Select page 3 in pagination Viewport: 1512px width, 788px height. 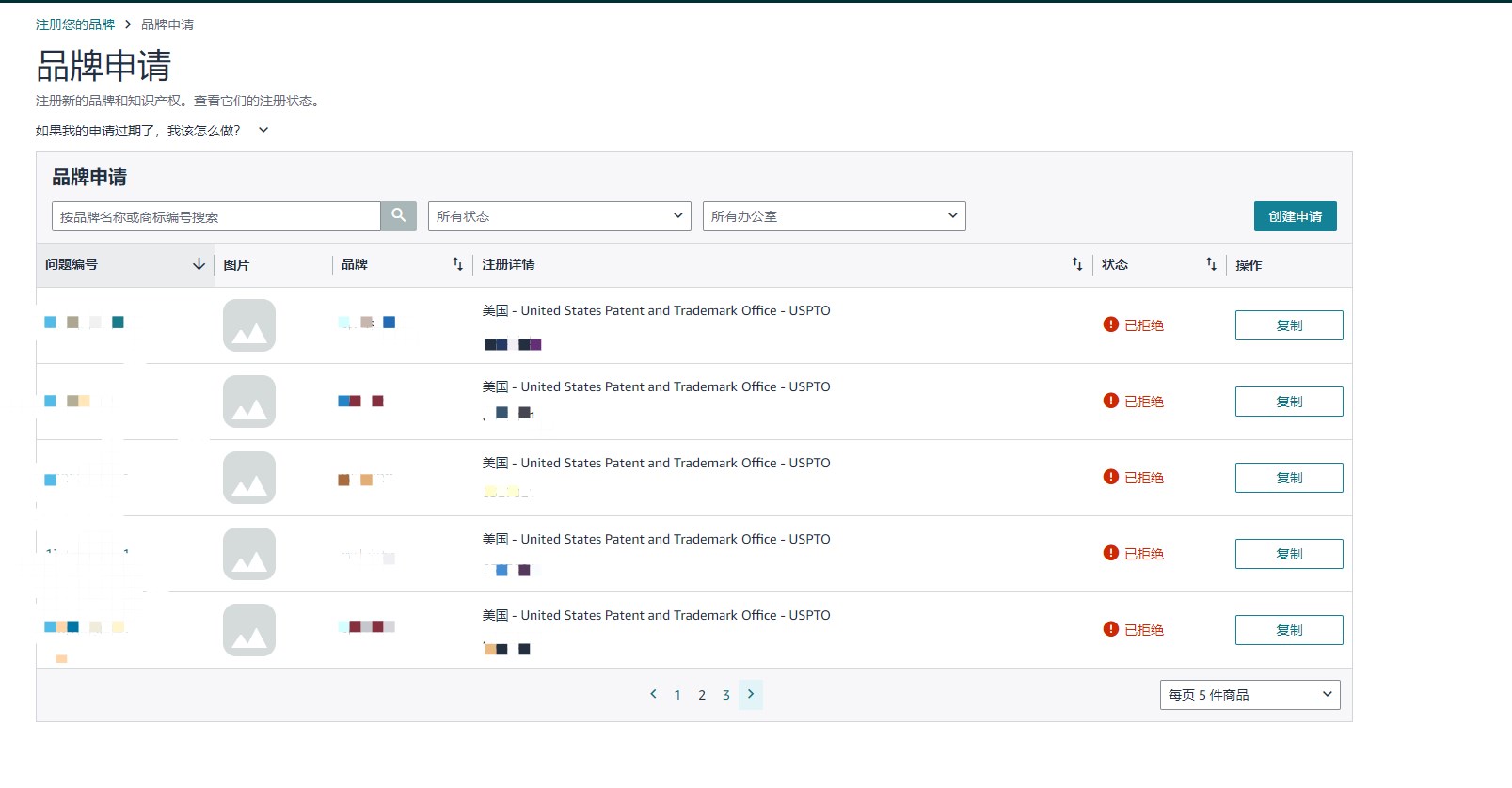click(x=726, y=695)
